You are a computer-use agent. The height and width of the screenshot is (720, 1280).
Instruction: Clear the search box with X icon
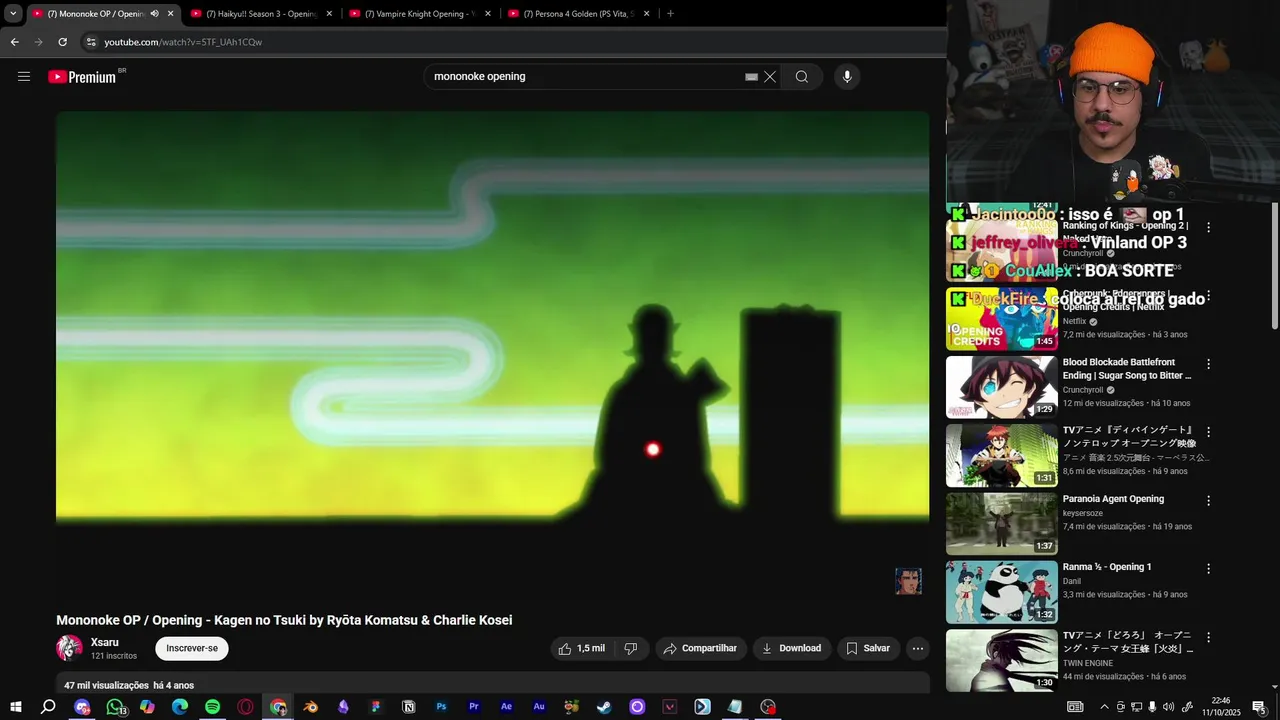[770, 77]
